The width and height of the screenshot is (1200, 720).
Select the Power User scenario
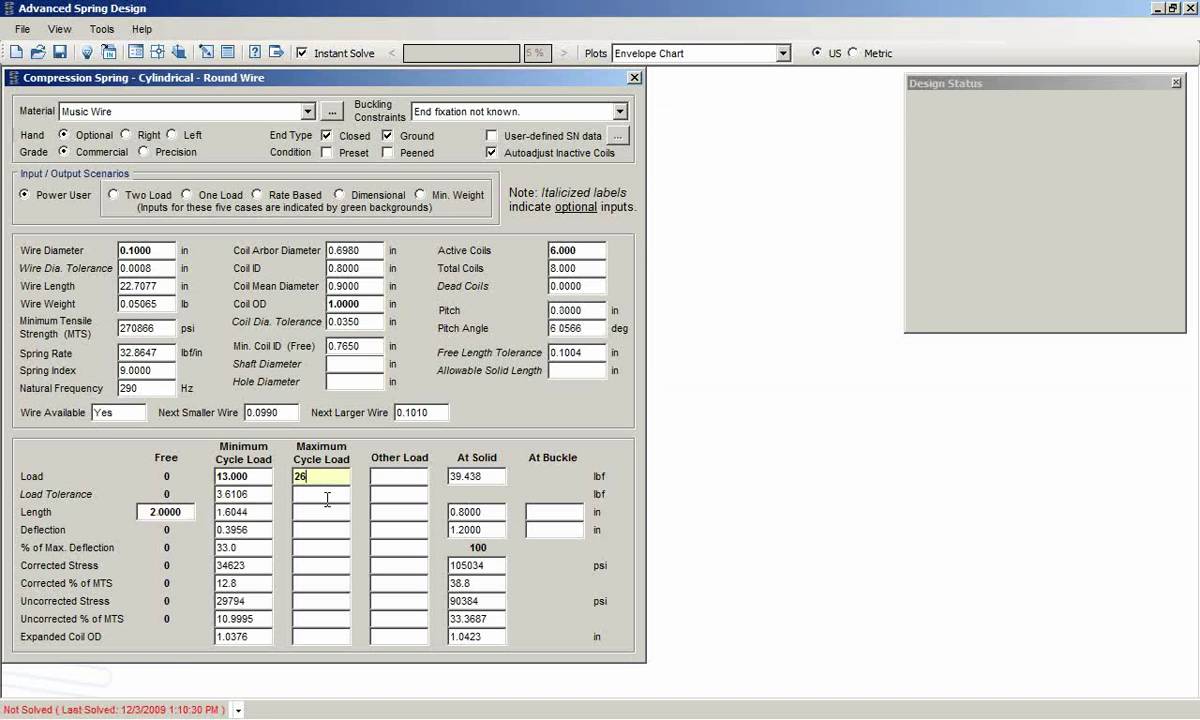(25, 194)
